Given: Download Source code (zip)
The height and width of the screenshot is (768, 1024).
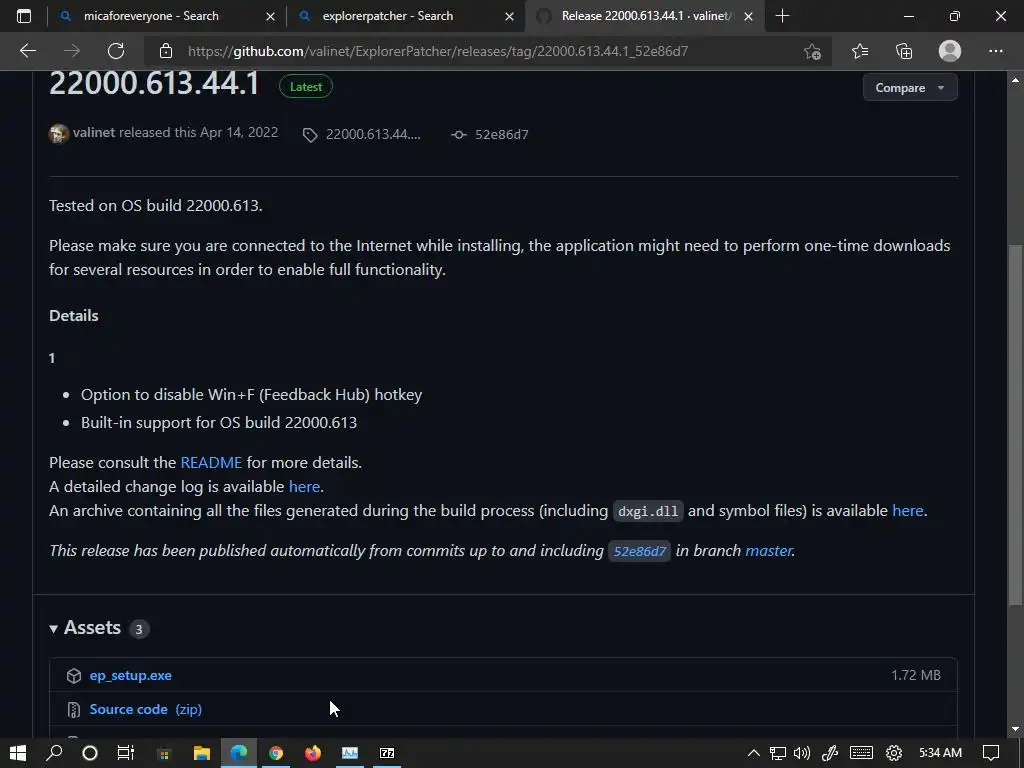Looking at the screenshot, I should (x=146, y=709).
